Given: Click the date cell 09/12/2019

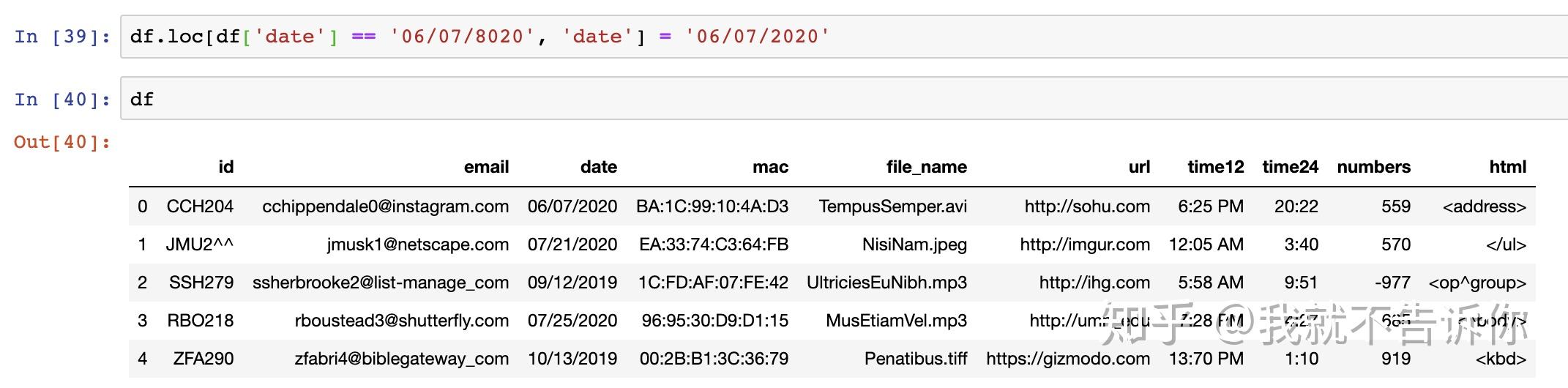Looking at the screenshot, I should click(572, 283).
